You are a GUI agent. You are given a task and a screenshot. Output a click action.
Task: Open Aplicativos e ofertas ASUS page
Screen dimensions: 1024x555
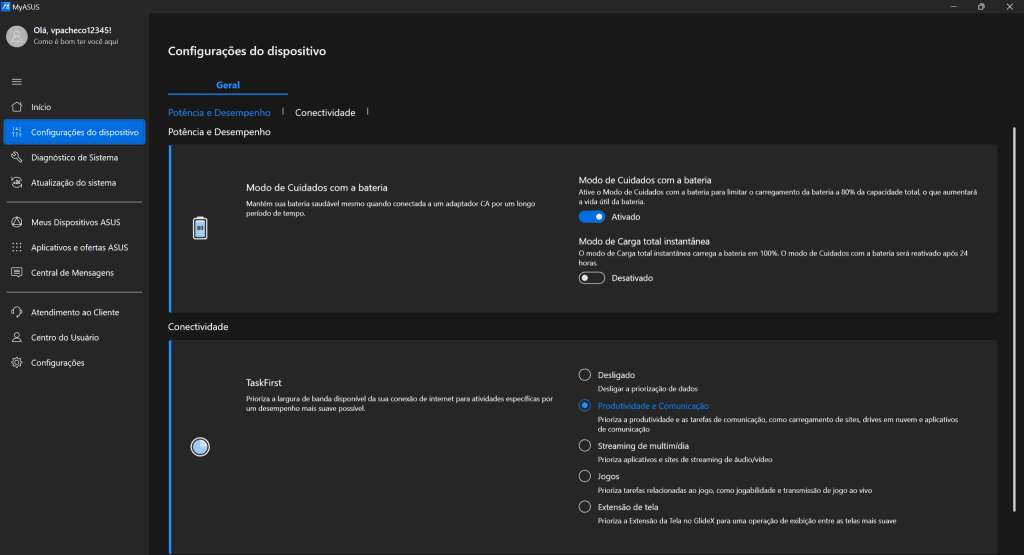click(x=74, y=247)
